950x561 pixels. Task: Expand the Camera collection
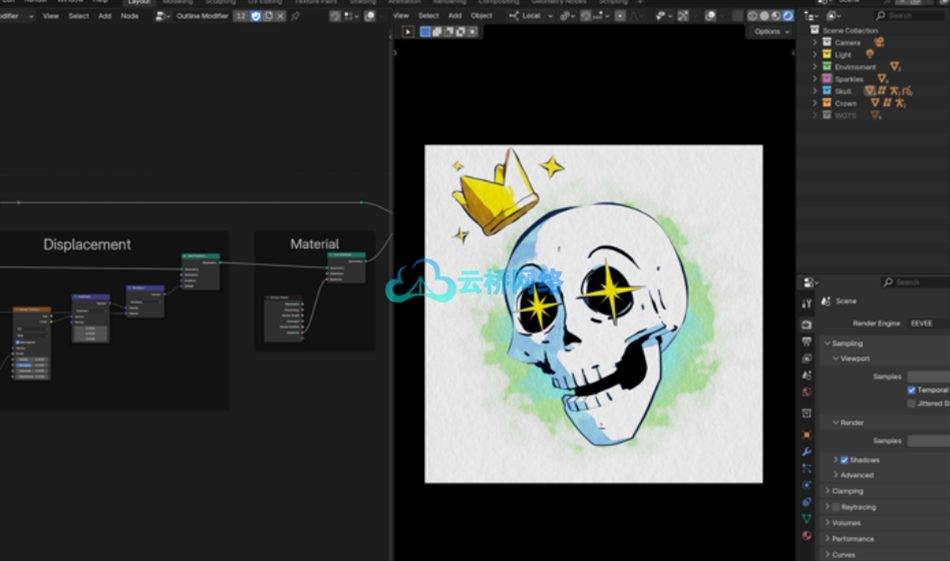click(815, 42)
